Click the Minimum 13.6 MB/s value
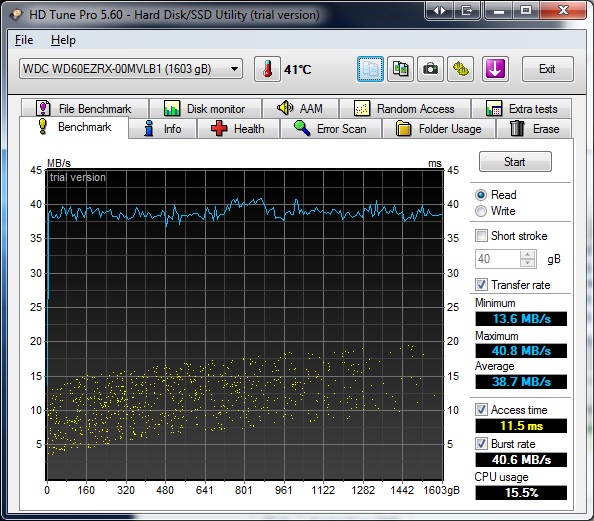 (x=521, y=319)
